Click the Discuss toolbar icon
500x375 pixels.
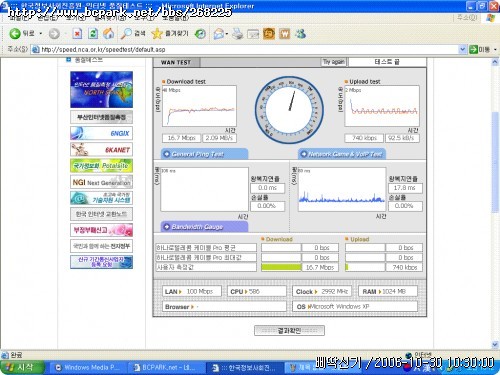[x=269, y=34]
